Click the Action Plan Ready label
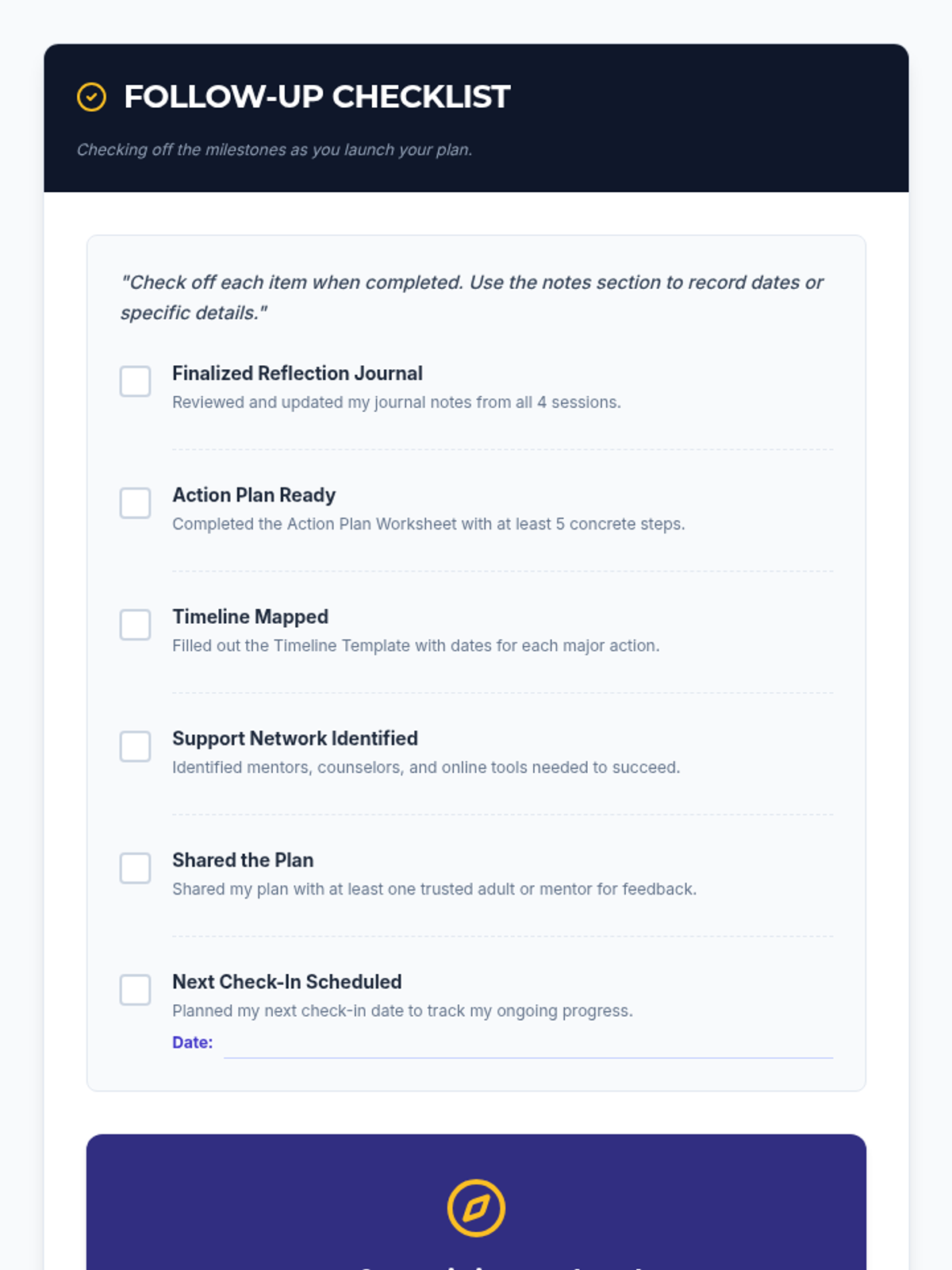 [x=254, y=495]
